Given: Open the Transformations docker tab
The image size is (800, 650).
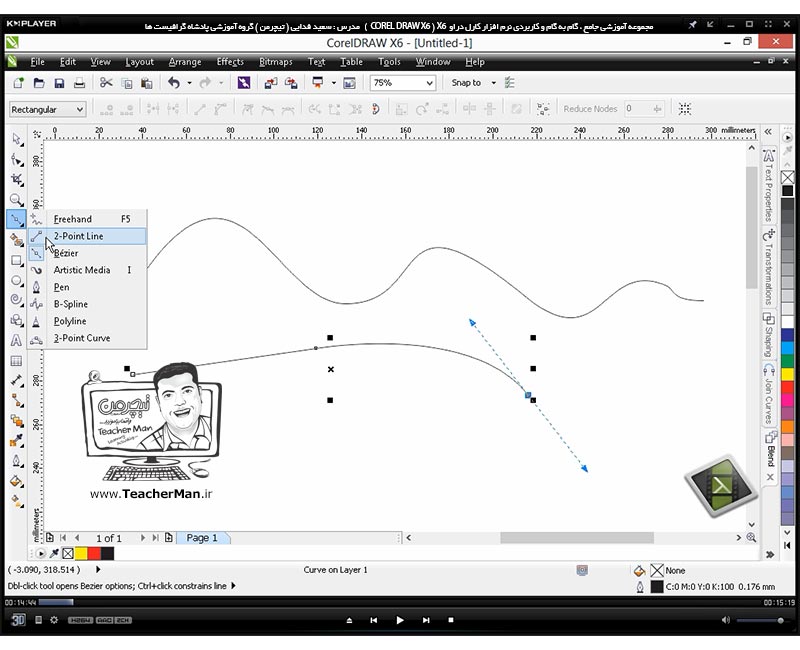Looking at the screenshot, I should 769,267.
